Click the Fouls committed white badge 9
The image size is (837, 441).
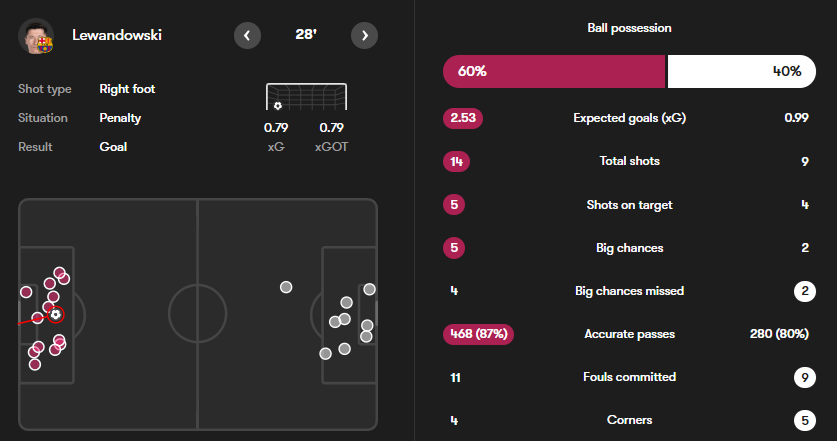(805, 377)
